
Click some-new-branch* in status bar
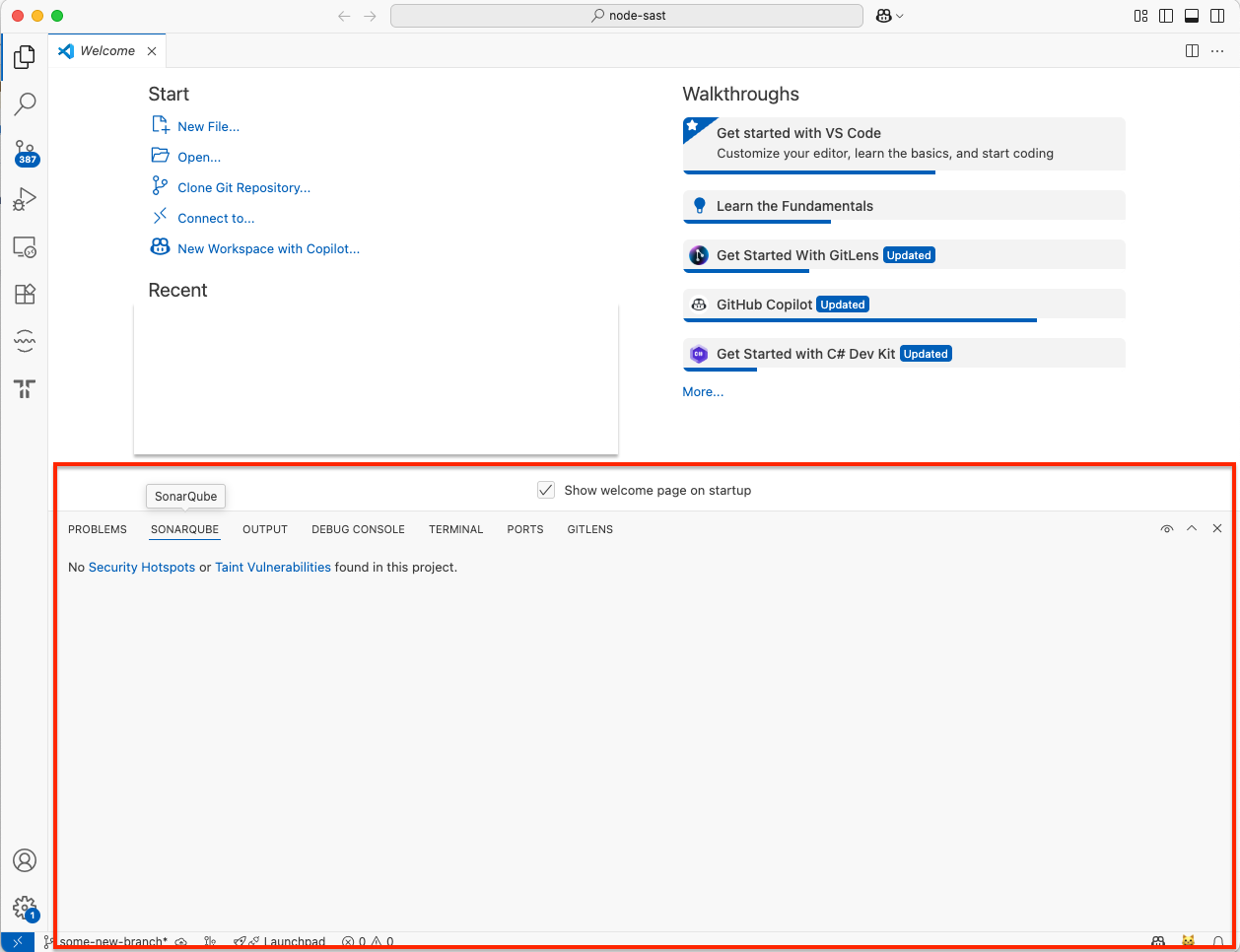tap(106, 942)
